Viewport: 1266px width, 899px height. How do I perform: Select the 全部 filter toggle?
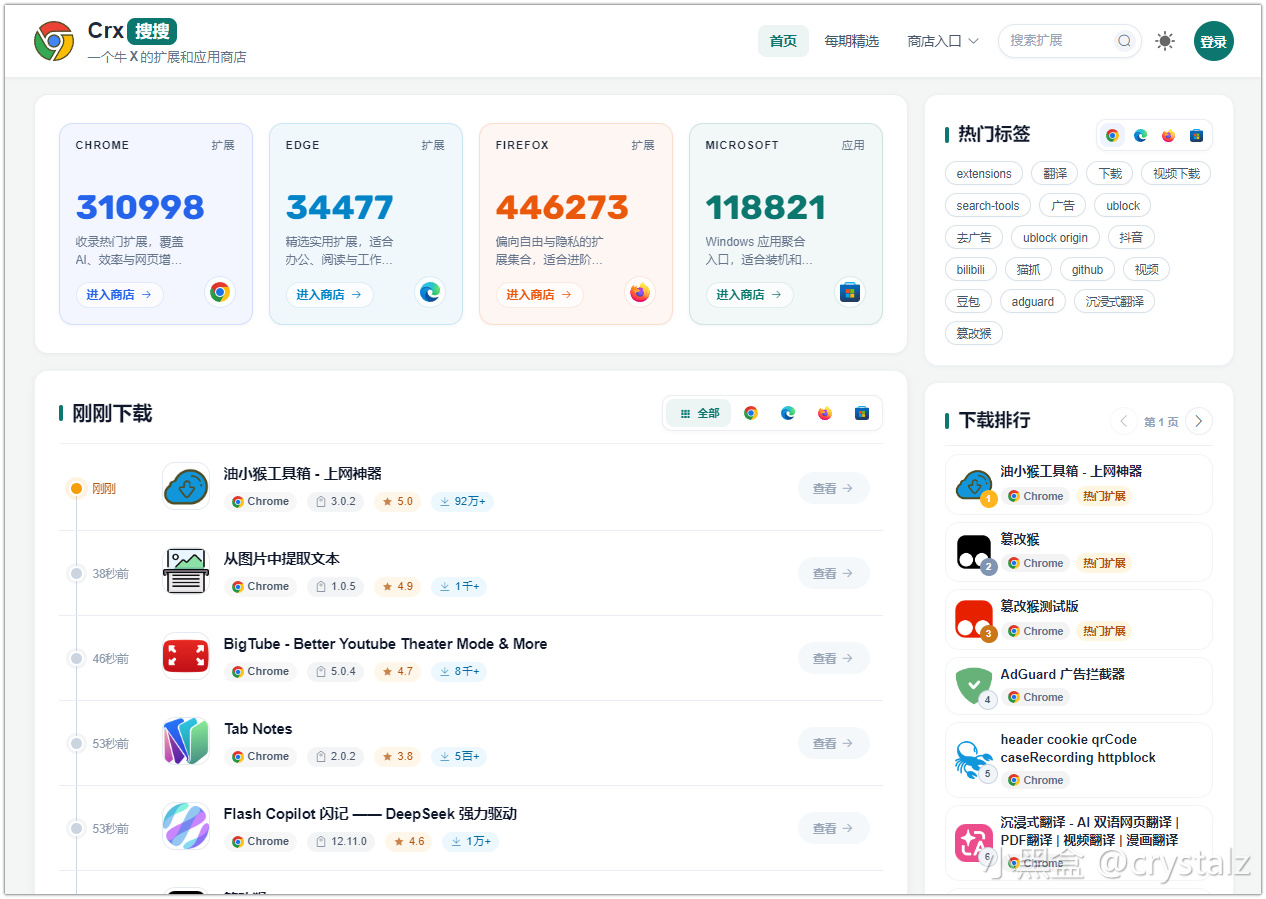click(x=699, y=413)
